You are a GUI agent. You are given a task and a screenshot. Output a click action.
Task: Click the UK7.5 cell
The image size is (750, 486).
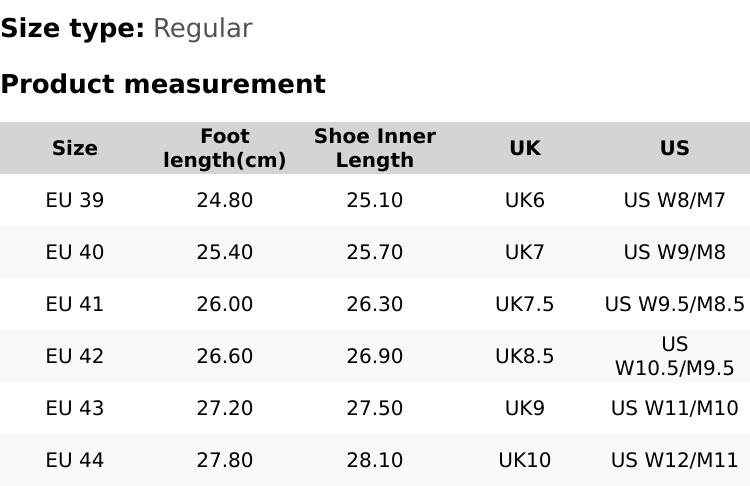pyautogui.click(x=525, y=304)
